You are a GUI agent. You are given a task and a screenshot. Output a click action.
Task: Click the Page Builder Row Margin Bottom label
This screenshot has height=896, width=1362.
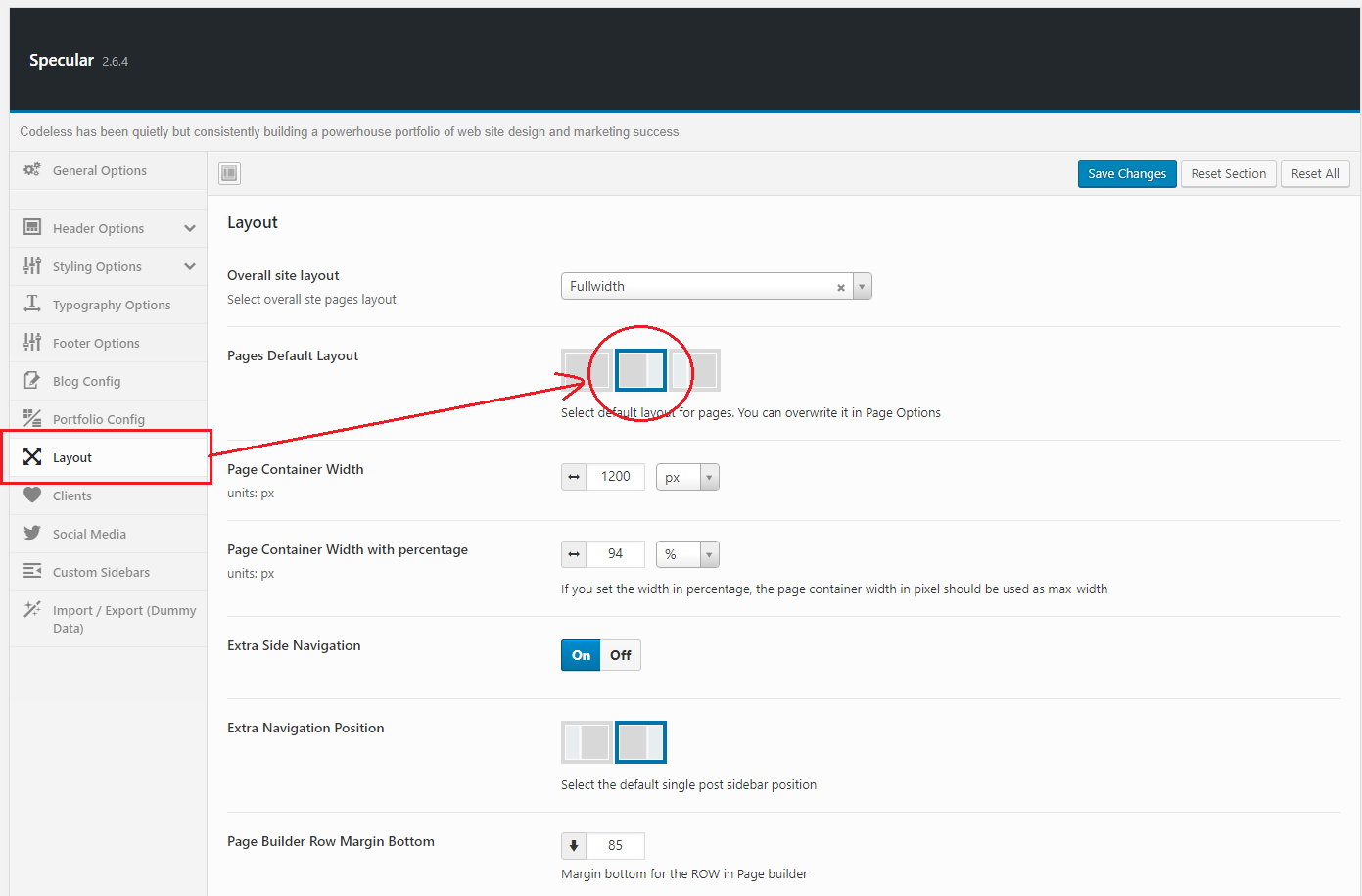(x=331, y=841)
